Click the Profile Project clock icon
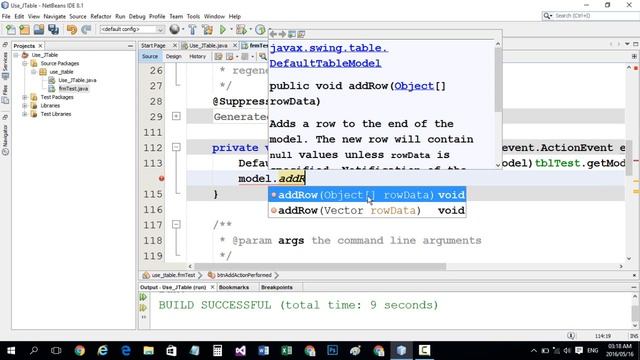Screen dimensions: 640x360 click(x=260, y=29)
